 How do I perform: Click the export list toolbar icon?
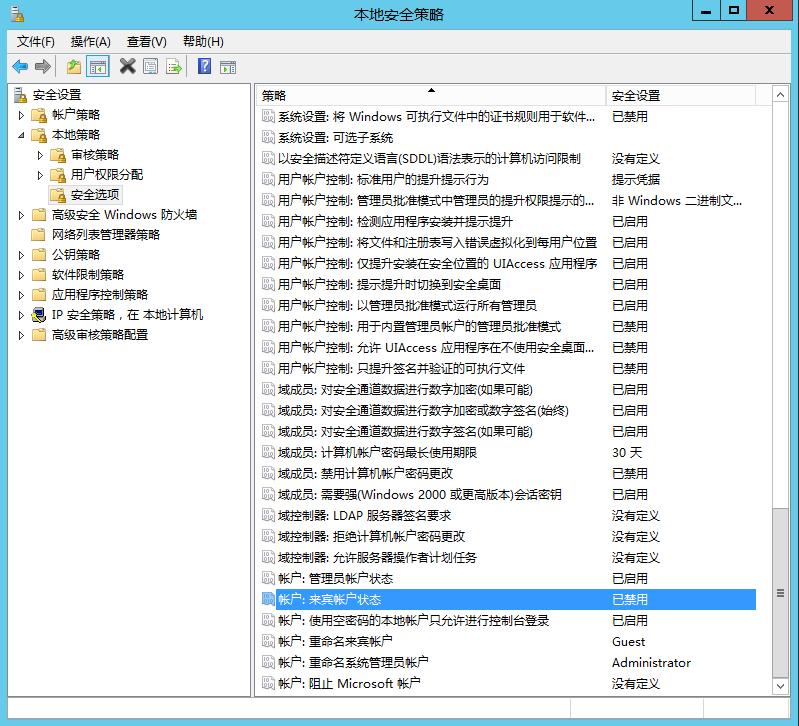(x=174, y=67)
